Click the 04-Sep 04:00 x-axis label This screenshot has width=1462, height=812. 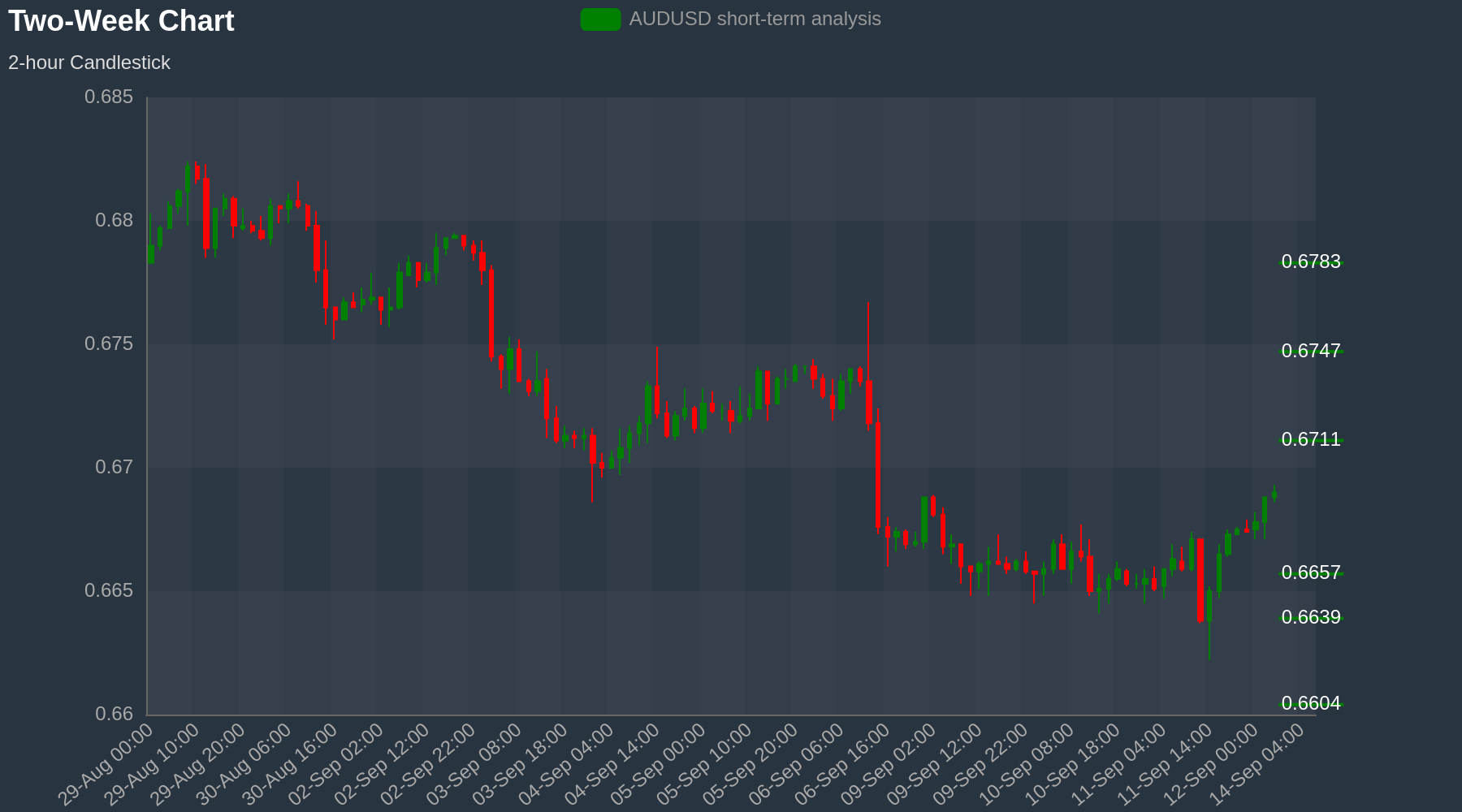pos(566,765)
